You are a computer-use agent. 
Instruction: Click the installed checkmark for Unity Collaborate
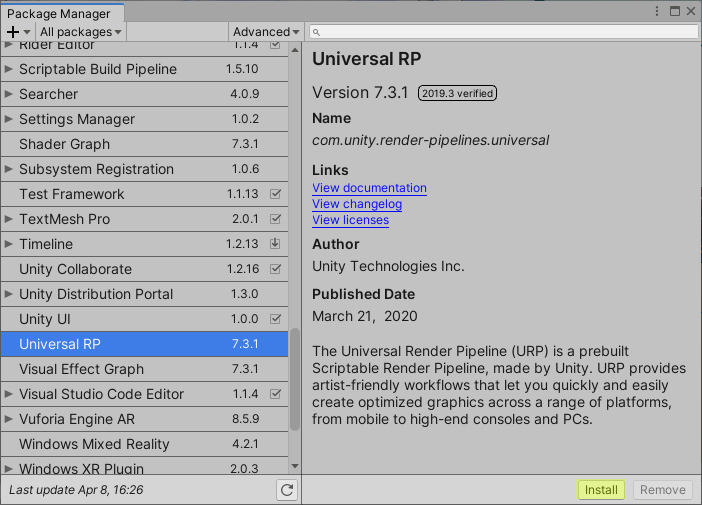[275, 269]
